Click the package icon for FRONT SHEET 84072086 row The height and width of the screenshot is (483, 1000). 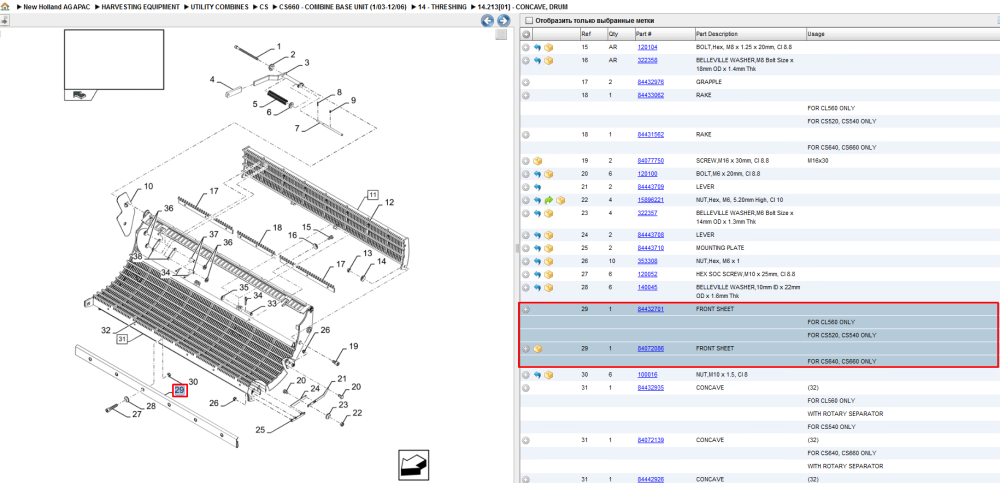pyautogui.click(x=538, y=349)
